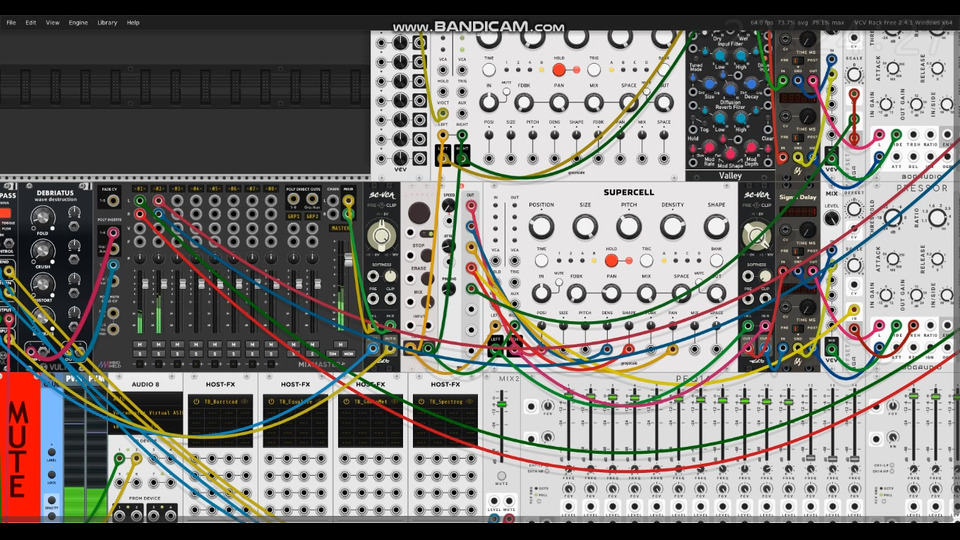
Task: Click the Sigma Delay TIME MS knob
Action: pos(807,230)
